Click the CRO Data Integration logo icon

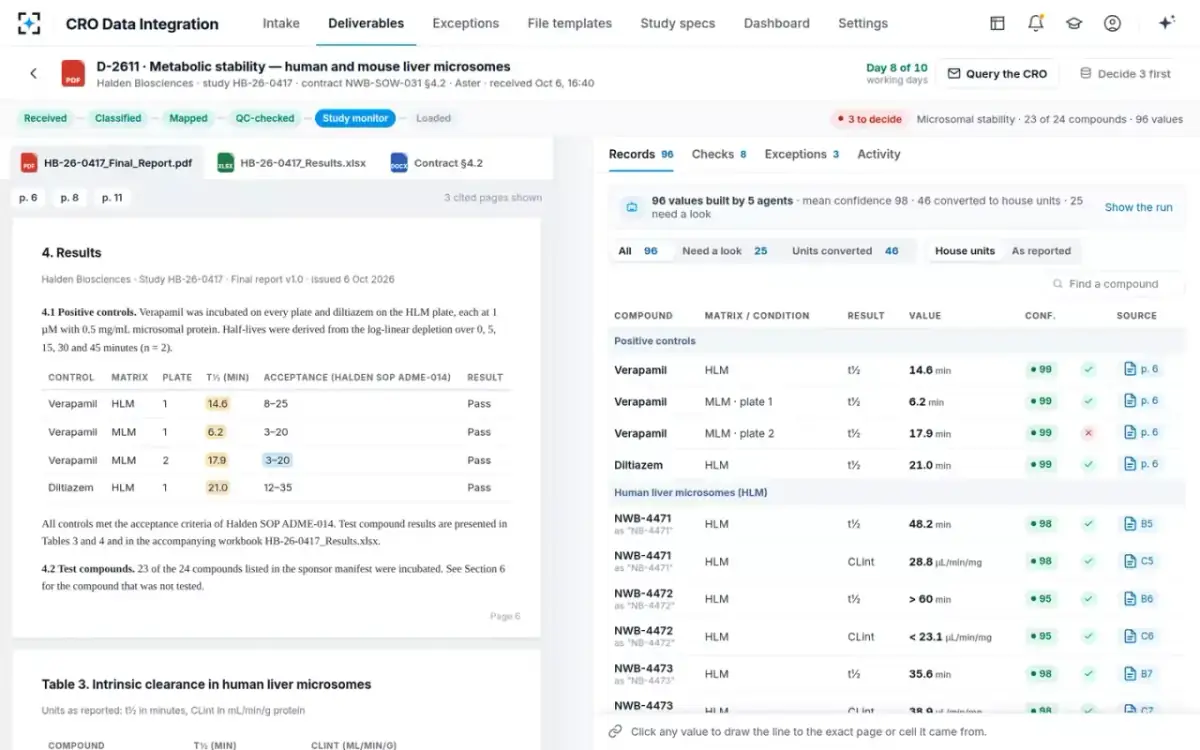pos(30,23)
